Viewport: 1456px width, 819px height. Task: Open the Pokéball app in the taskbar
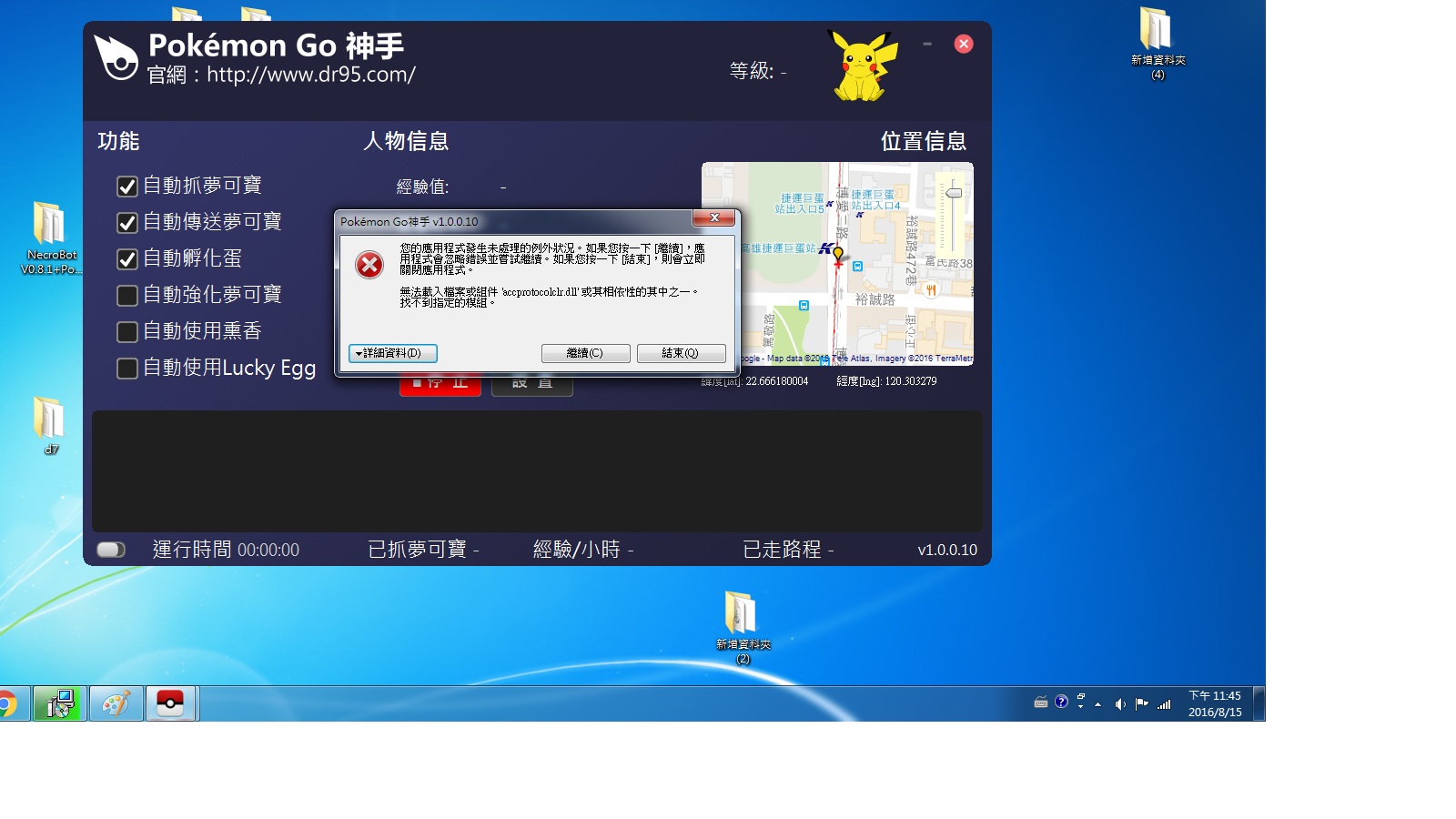click(x=170, y=704)
